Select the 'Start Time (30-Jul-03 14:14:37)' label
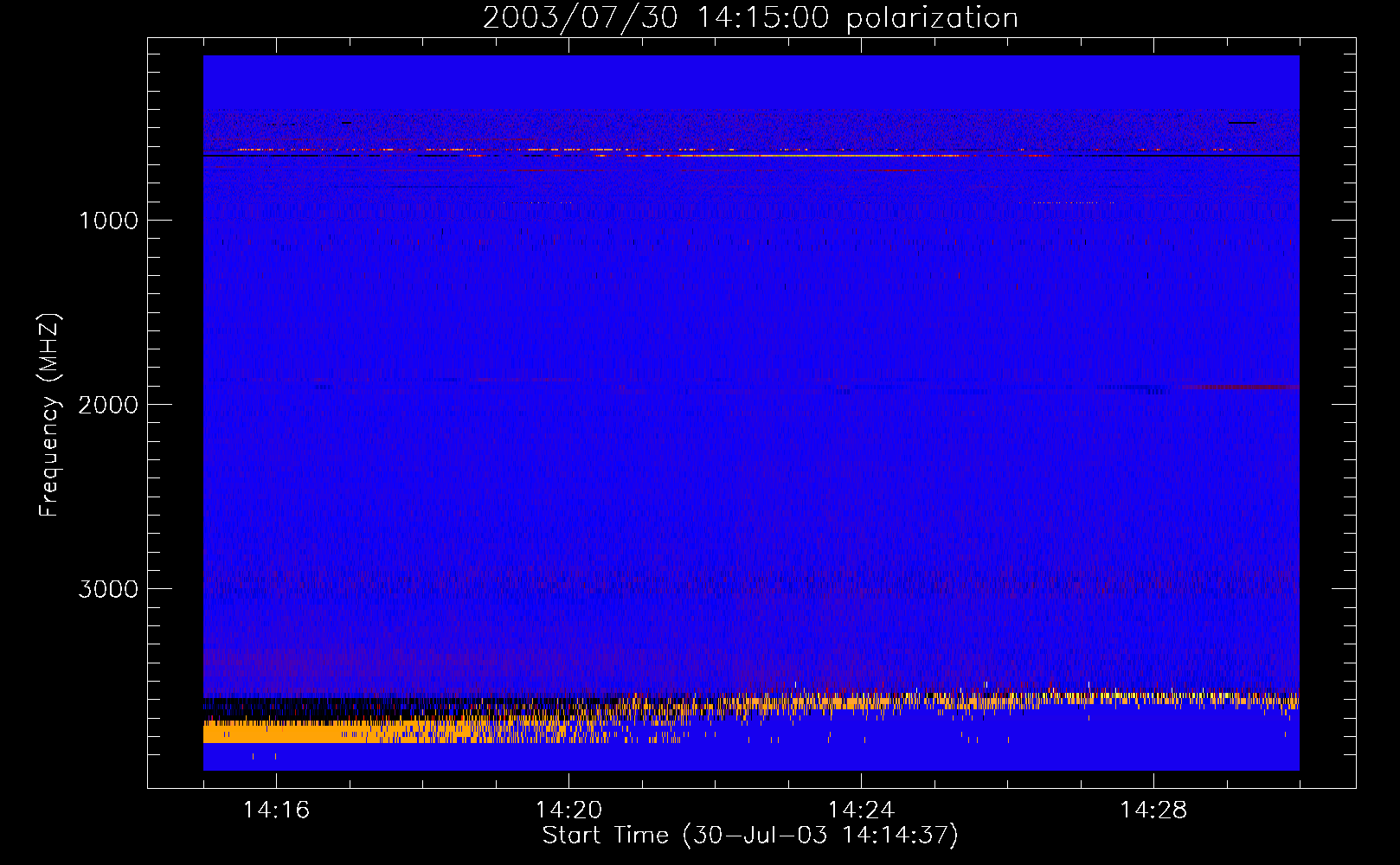 pyautogui.click(x=750, y=836)
